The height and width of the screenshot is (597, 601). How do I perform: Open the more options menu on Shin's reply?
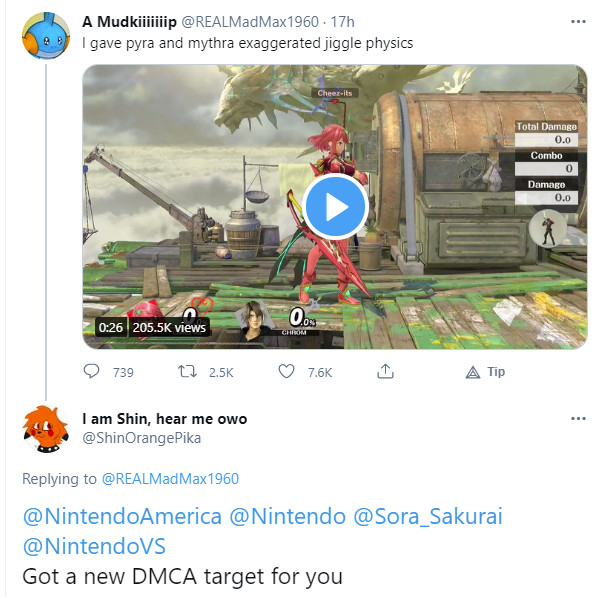pyautogui.click(x=577, y=418)
